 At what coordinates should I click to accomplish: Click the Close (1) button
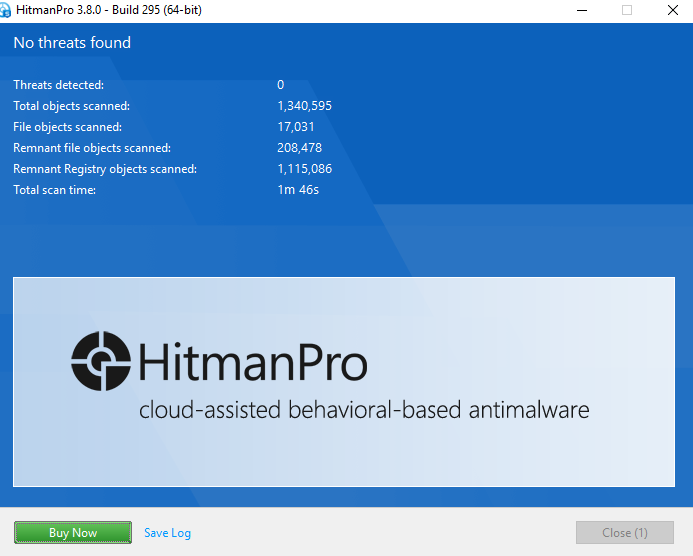624,533
